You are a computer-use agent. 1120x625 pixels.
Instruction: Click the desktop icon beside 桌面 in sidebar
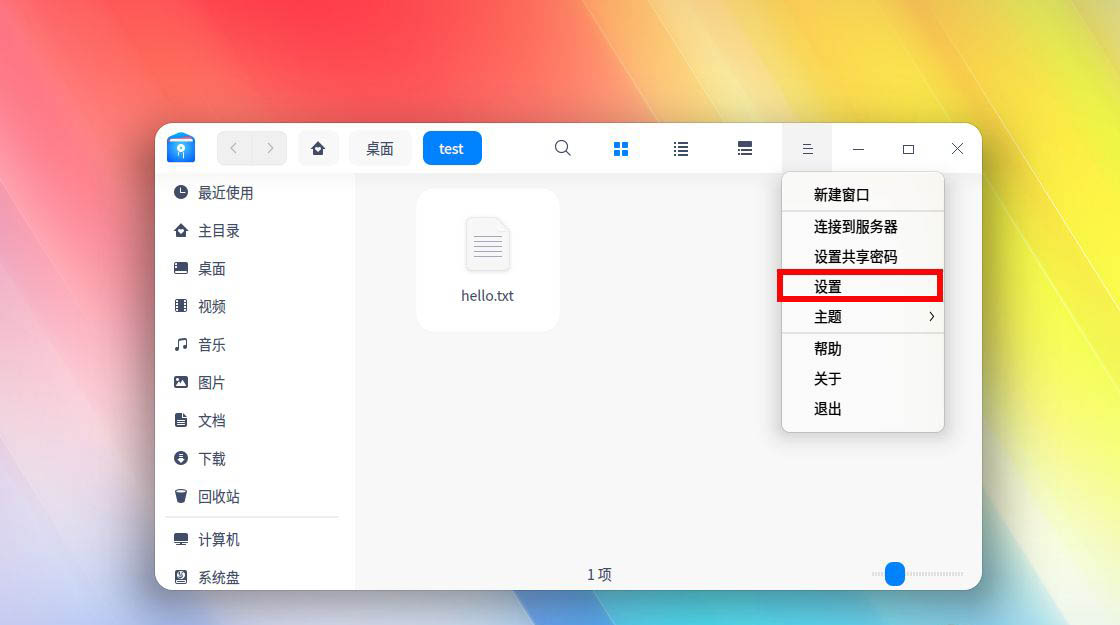181,268
